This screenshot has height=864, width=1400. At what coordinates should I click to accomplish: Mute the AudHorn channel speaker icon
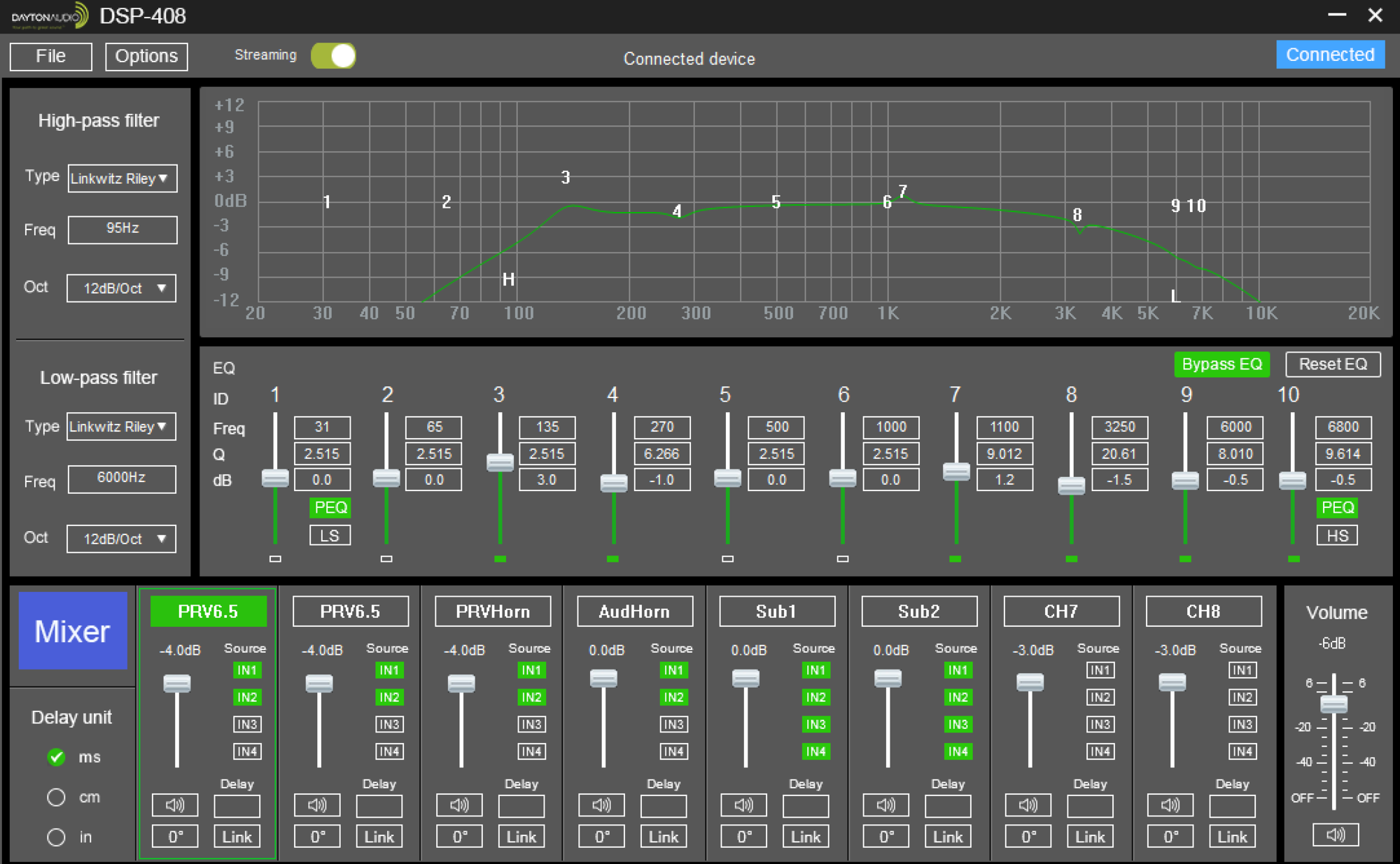(x=601, y=805)
